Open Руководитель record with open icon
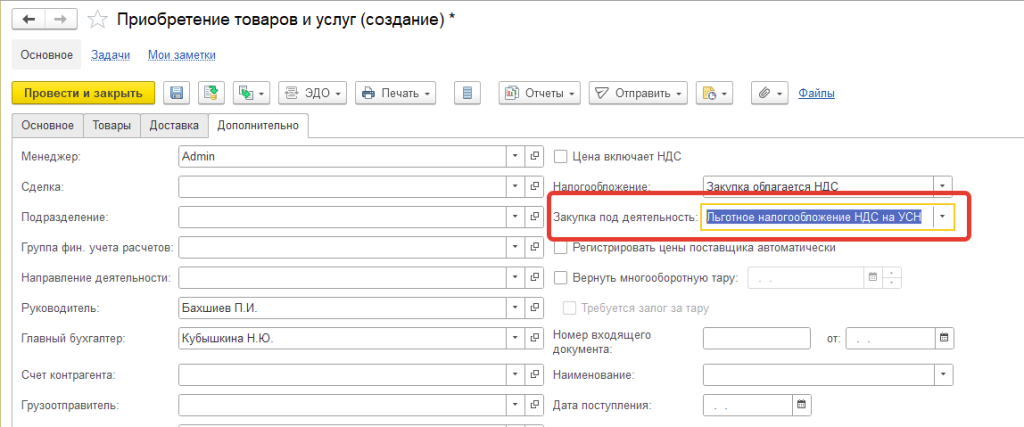This screenshot has width=1024, height=427. (534, 308)
